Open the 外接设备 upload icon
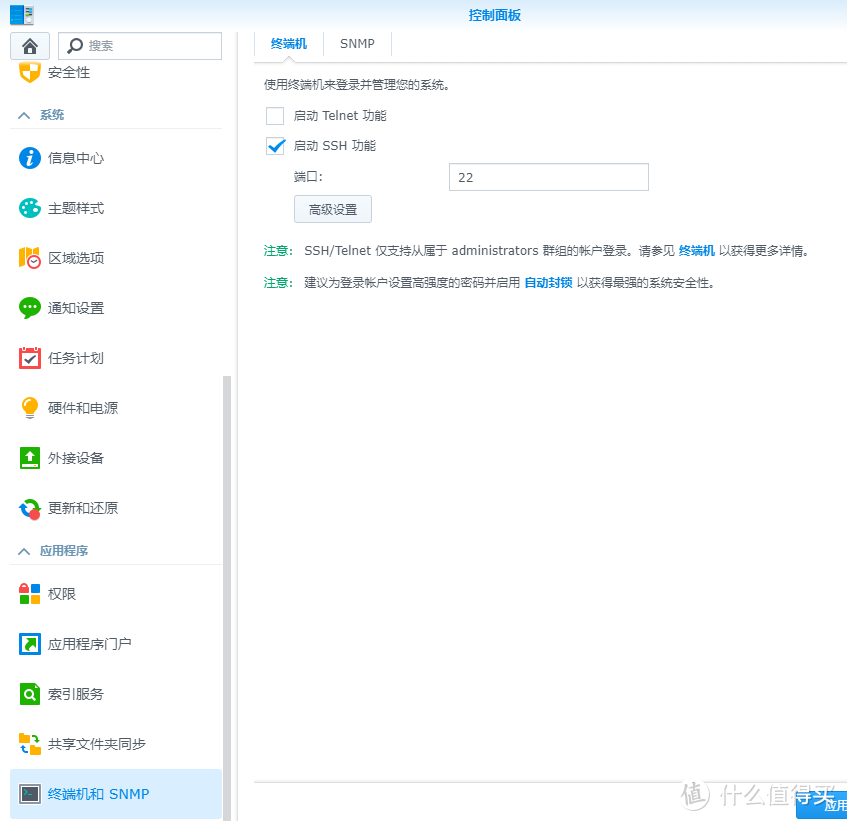The image size is (847, 821). click(30, 458)
